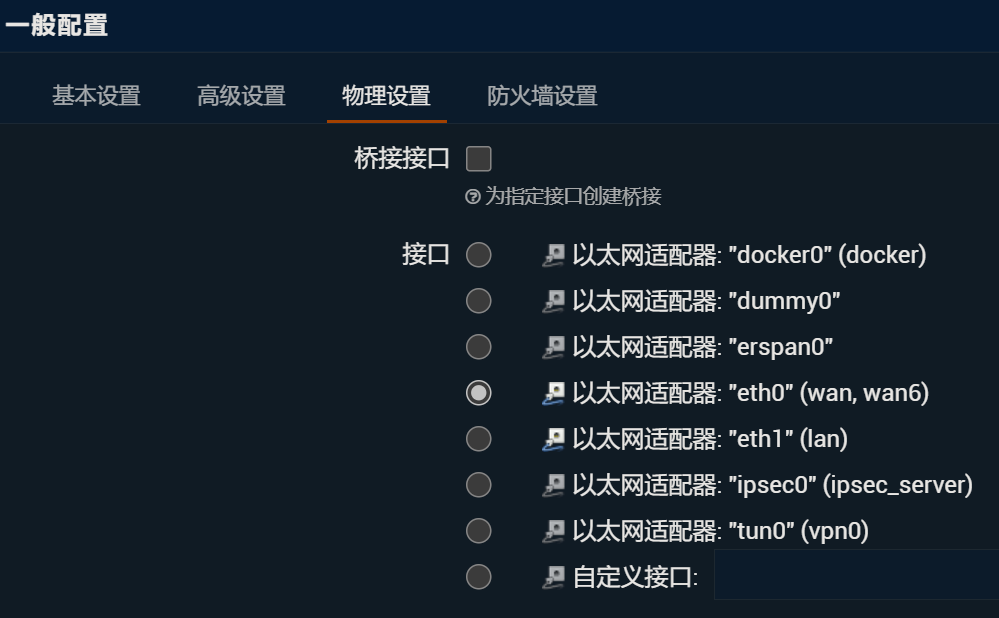
Task: Click the eth1 lan adapter icon
Action: tap(554, 439)
